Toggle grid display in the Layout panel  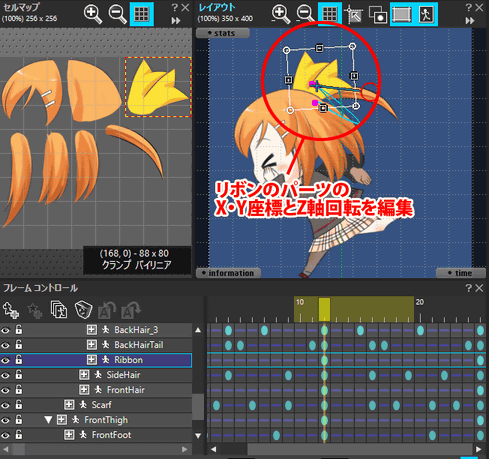point(330,14)
